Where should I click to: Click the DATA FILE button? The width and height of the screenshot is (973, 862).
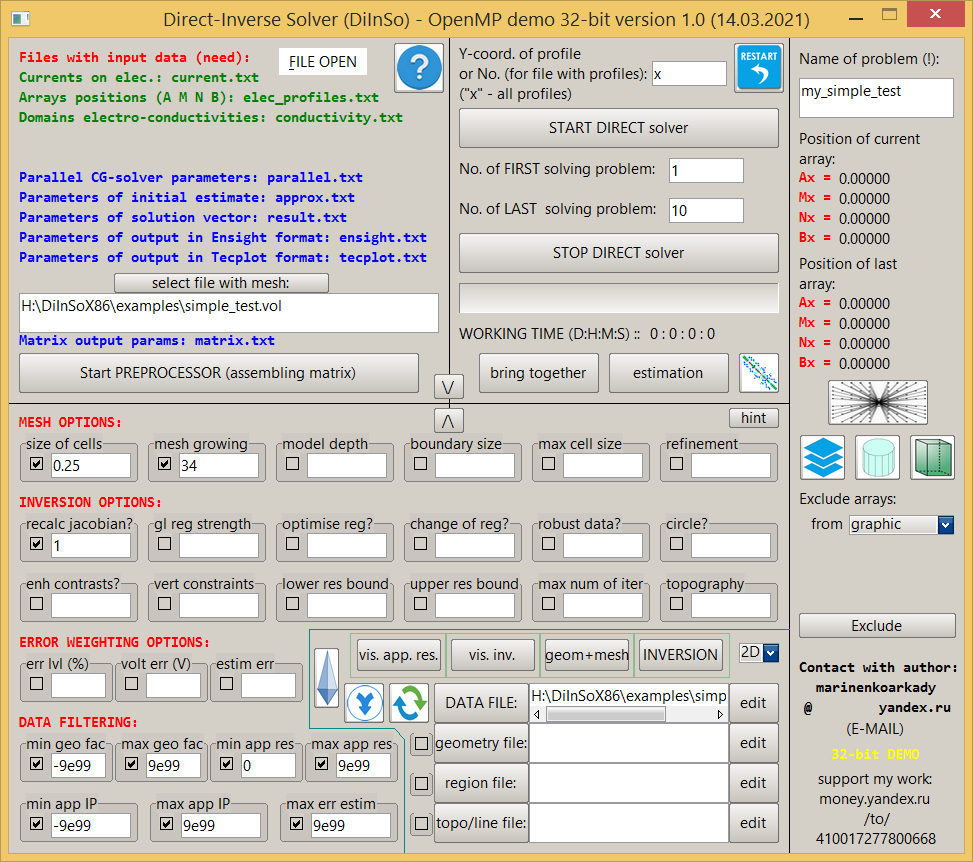(482, 703)
